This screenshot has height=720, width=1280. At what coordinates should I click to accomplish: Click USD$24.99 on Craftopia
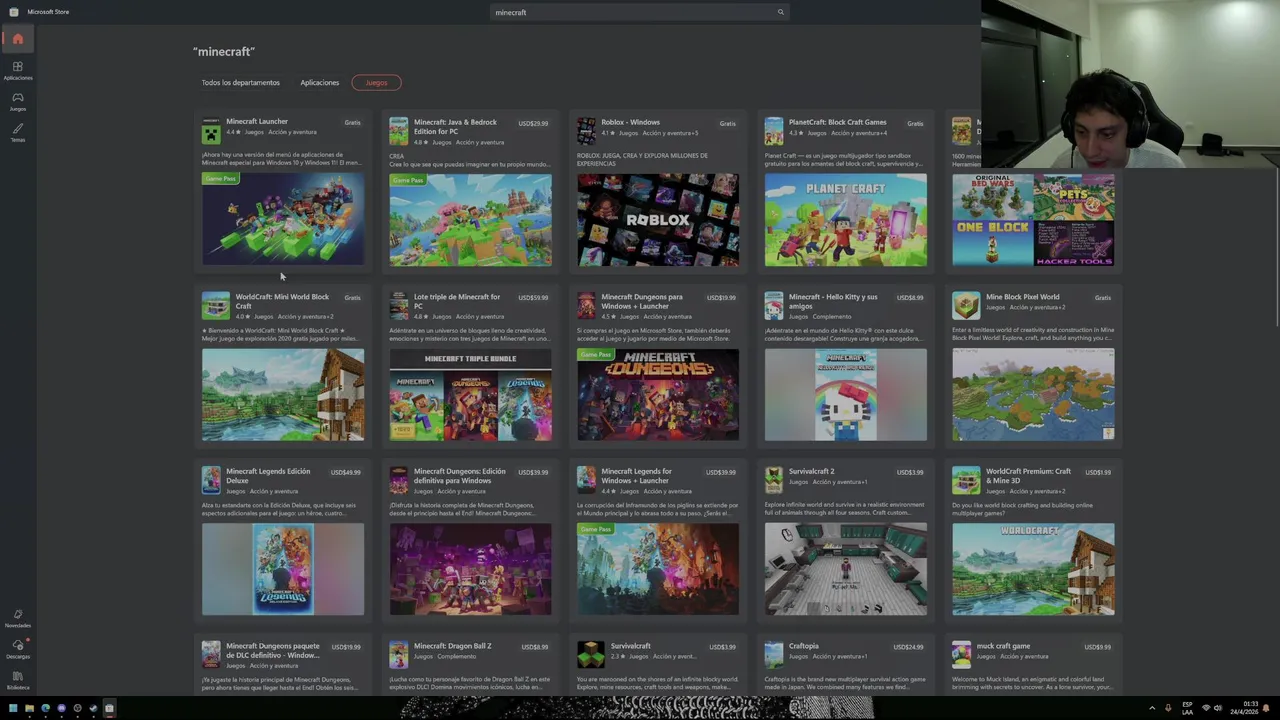pyautogui.click(x=908, y=647)
